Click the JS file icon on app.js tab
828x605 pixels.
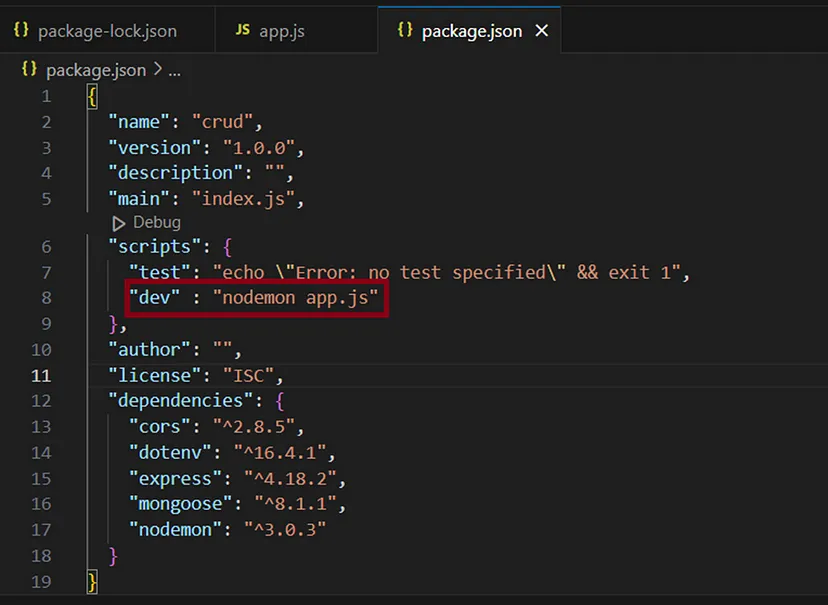coord(242,30)
